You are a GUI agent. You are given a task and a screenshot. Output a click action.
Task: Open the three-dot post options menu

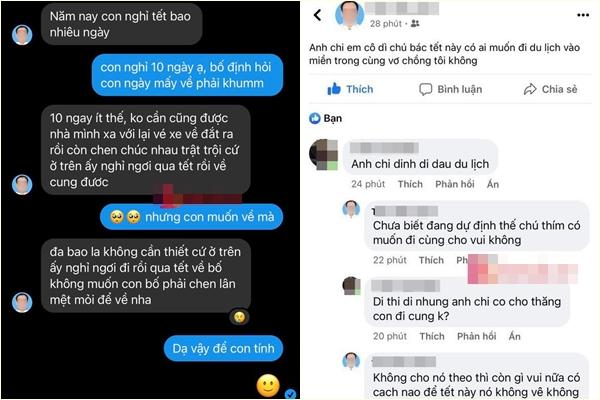(x=583, y=15)
